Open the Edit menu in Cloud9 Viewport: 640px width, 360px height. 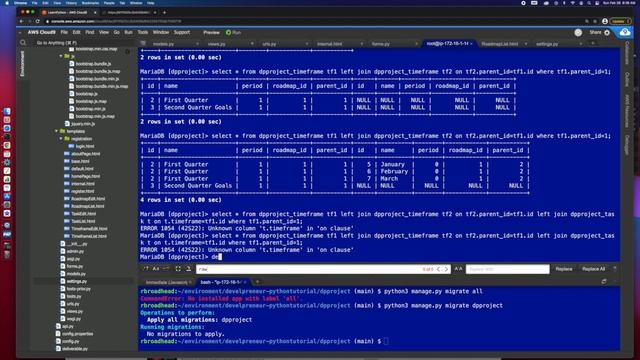76,32
